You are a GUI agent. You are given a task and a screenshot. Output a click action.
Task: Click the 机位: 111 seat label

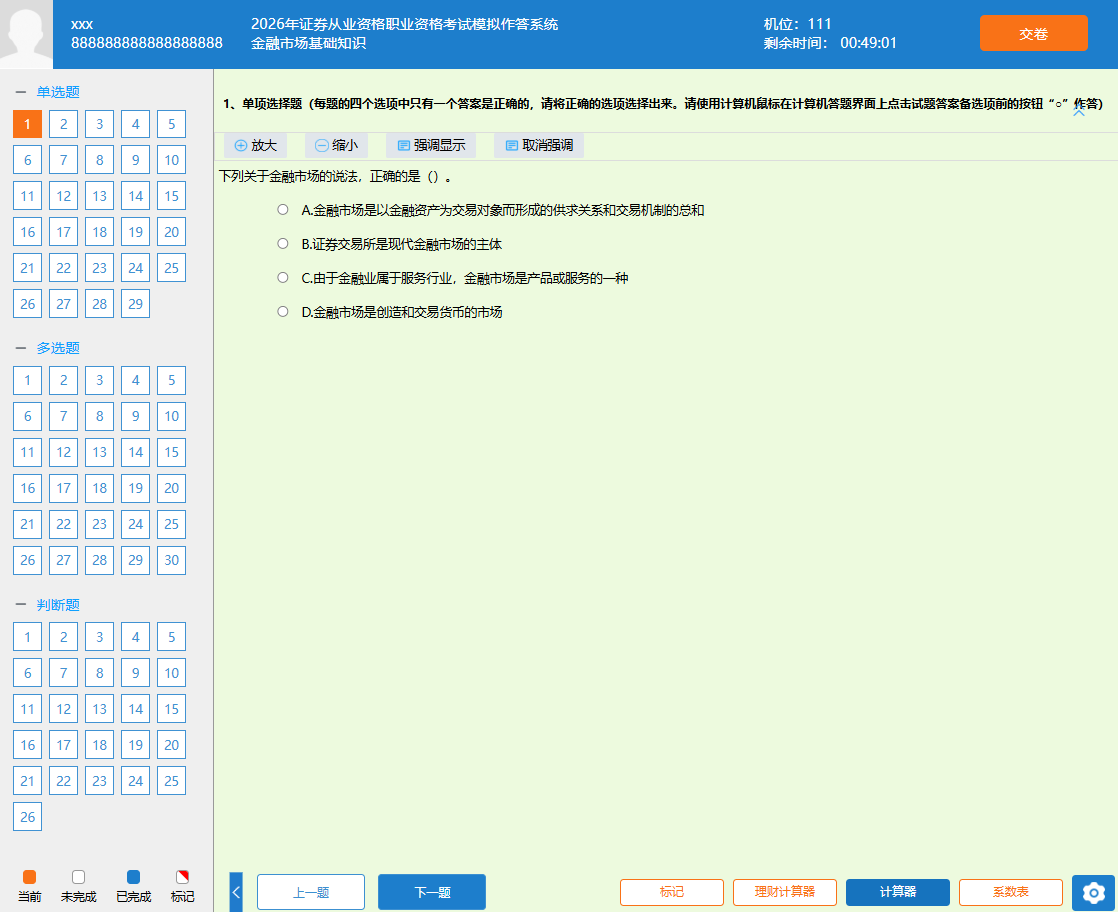(798, 24)
